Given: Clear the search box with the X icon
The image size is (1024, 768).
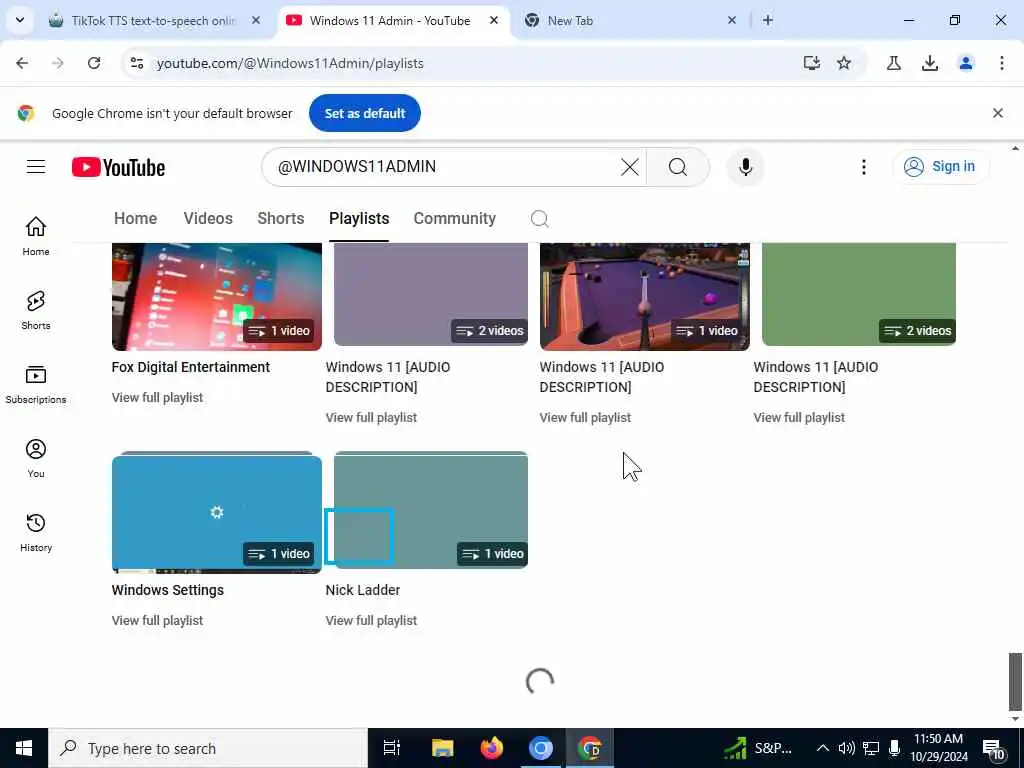Looking at the screenshot, I should pos(630,167).
